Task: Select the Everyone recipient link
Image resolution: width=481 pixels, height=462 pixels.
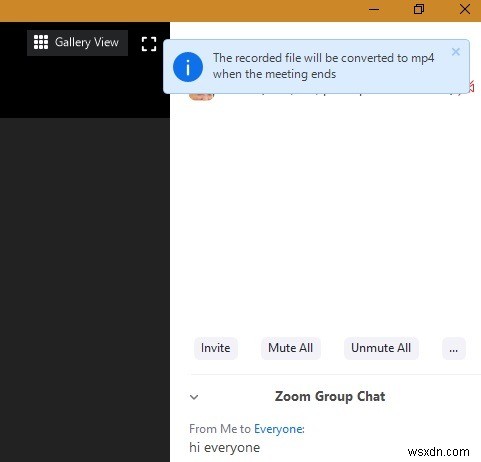Action: [279, 429]
